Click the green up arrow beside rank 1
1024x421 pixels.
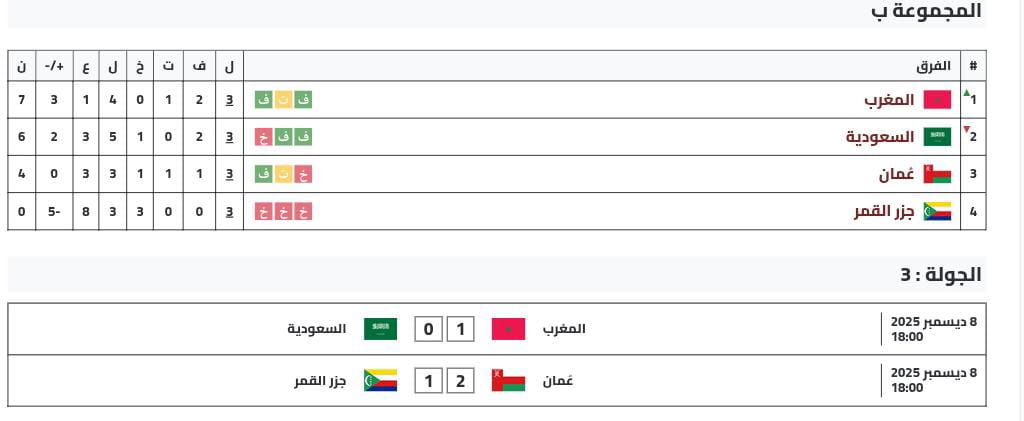966,93
